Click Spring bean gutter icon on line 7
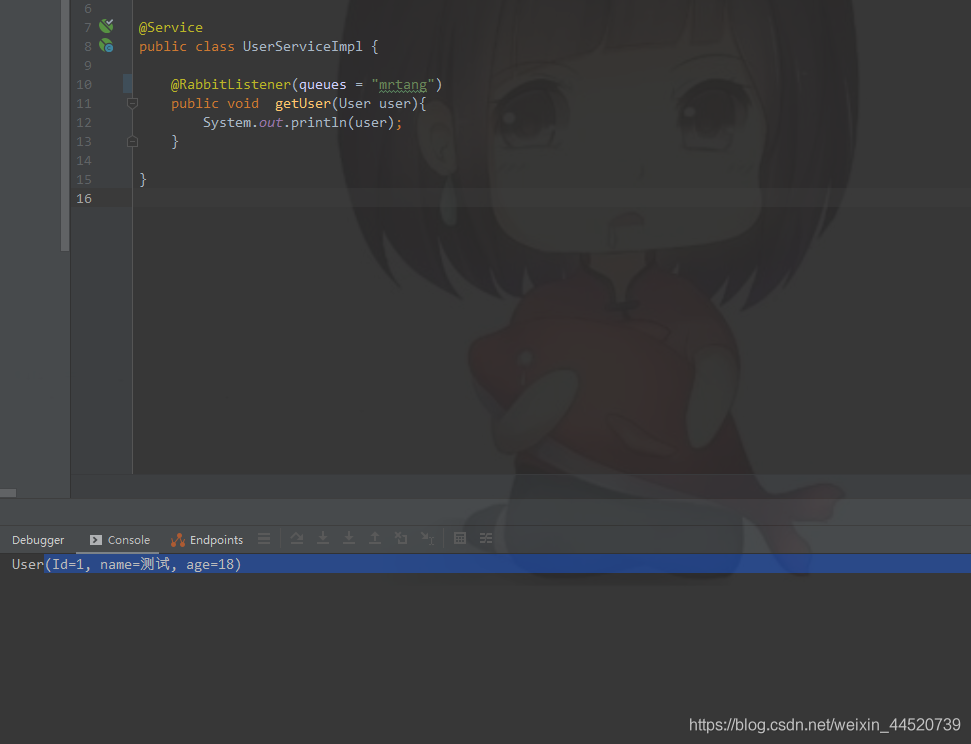 [107, 26]
